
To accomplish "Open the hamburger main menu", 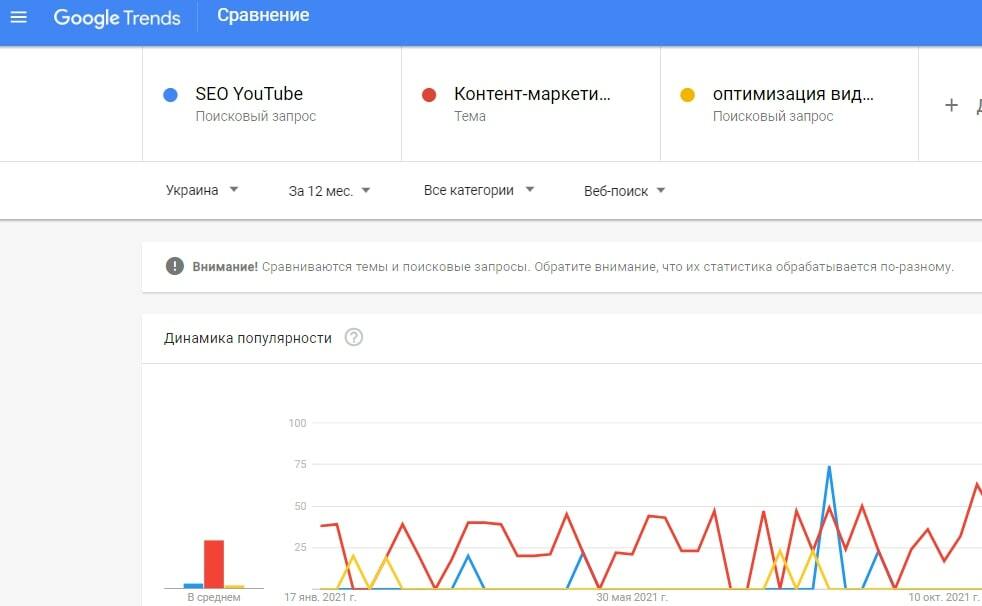I will point(19,17).
